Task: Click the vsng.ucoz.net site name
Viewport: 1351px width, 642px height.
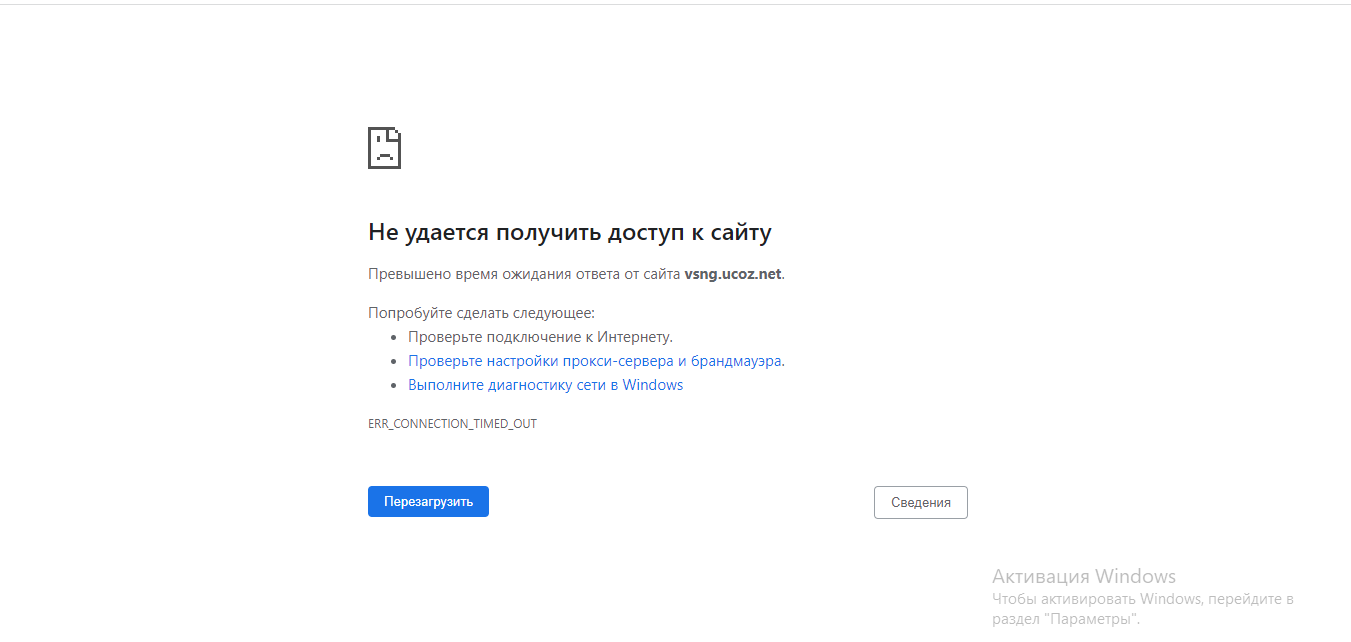Action: point(732,274)
